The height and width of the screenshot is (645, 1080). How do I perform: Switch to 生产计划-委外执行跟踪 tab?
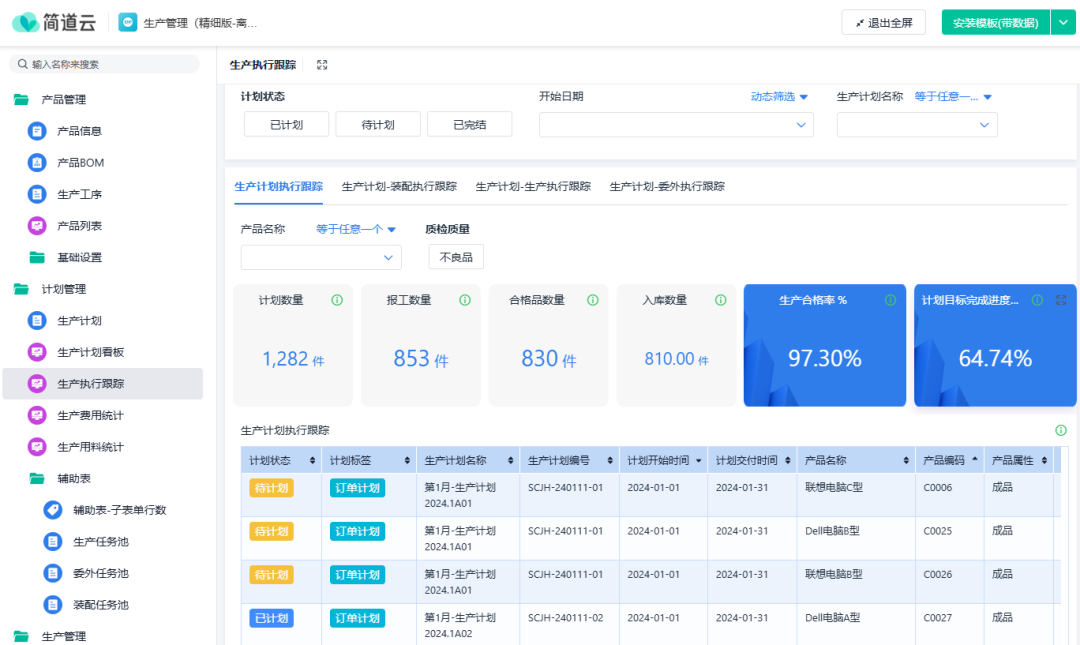667,186
